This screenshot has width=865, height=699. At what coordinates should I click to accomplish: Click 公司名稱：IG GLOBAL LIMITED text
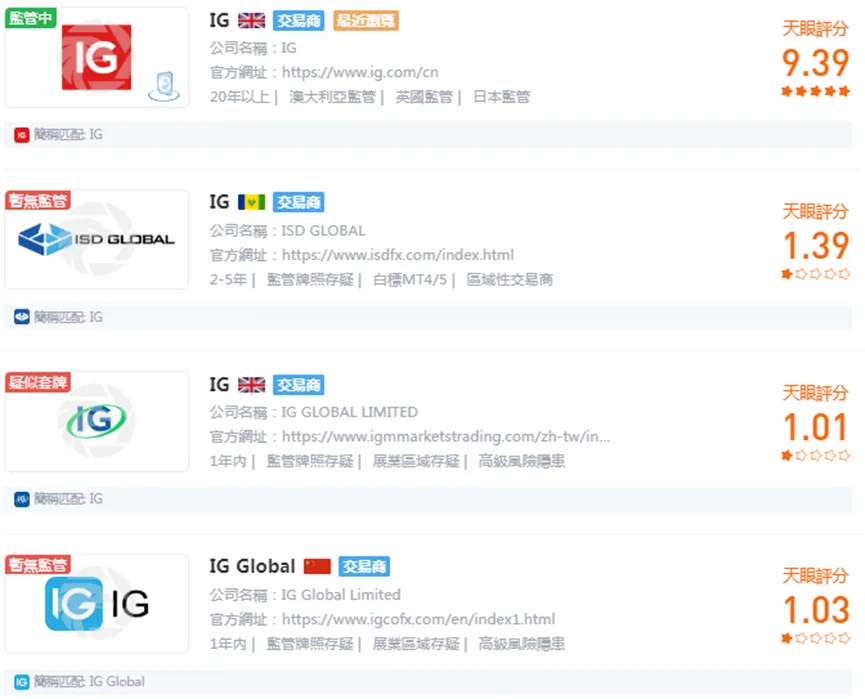tap(314, 412)
